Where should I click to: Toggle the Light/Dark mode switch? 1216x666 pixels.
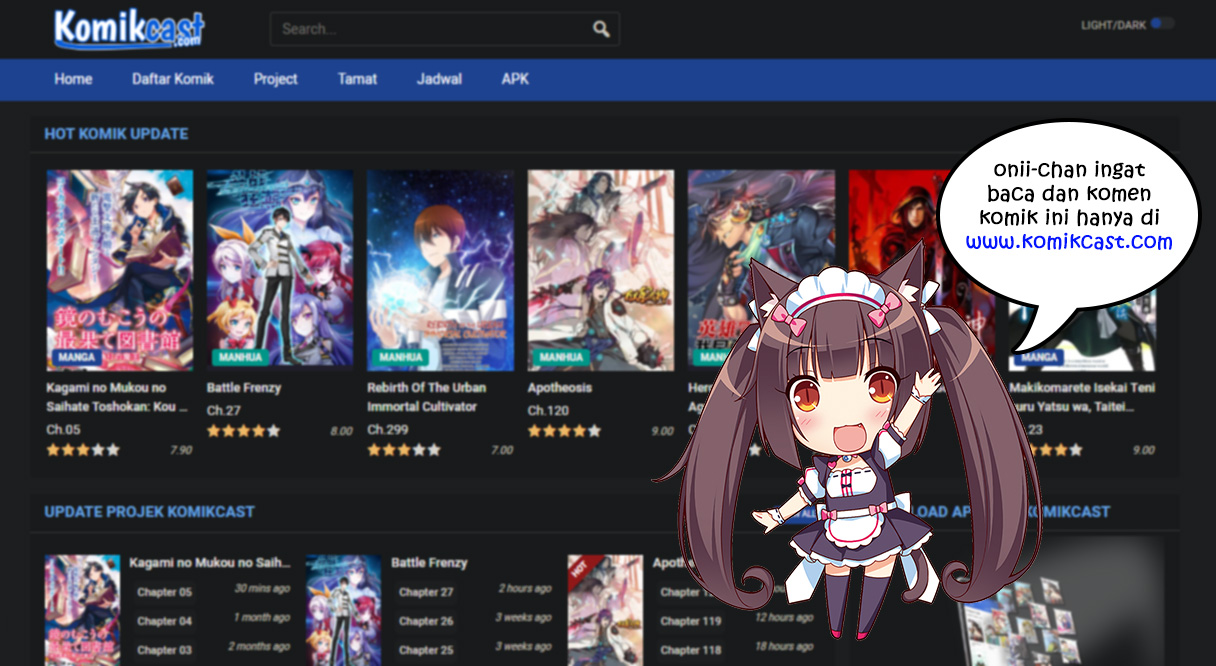[1161, 24]
